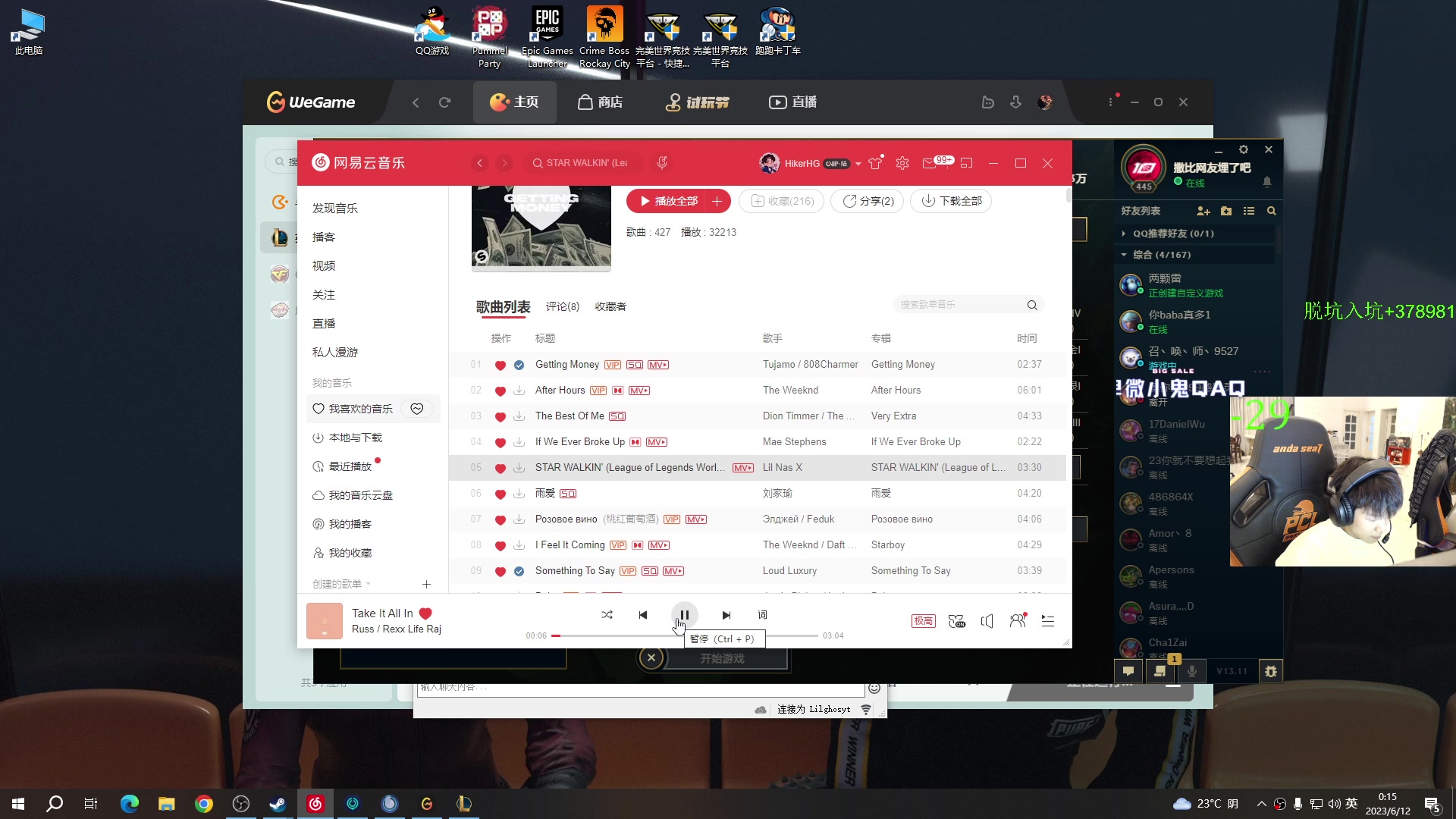Open the play queue list icon

coord(1048,621)
